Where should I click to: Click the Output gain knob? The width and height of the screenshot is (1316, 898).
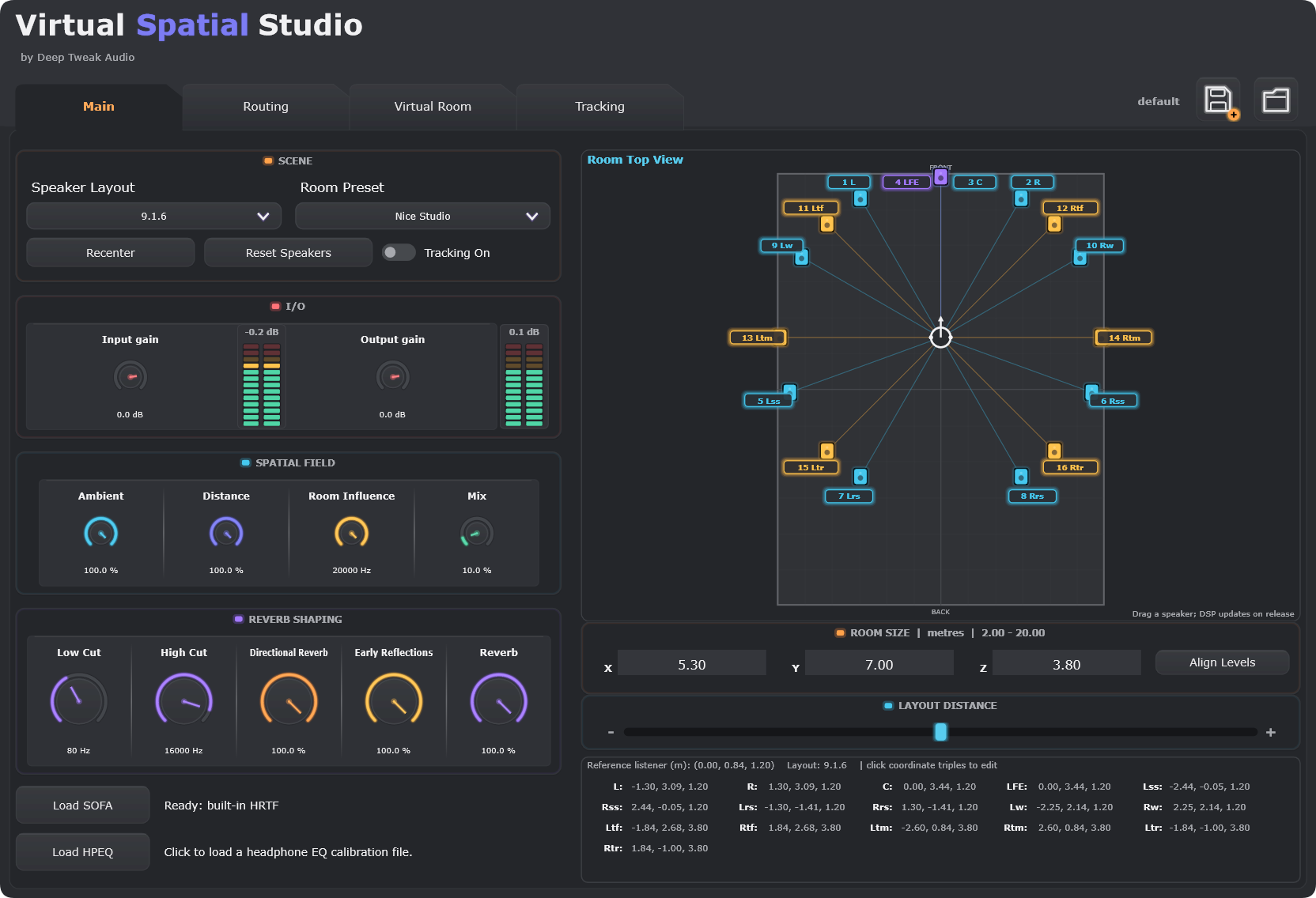click(x=393, y=376)
